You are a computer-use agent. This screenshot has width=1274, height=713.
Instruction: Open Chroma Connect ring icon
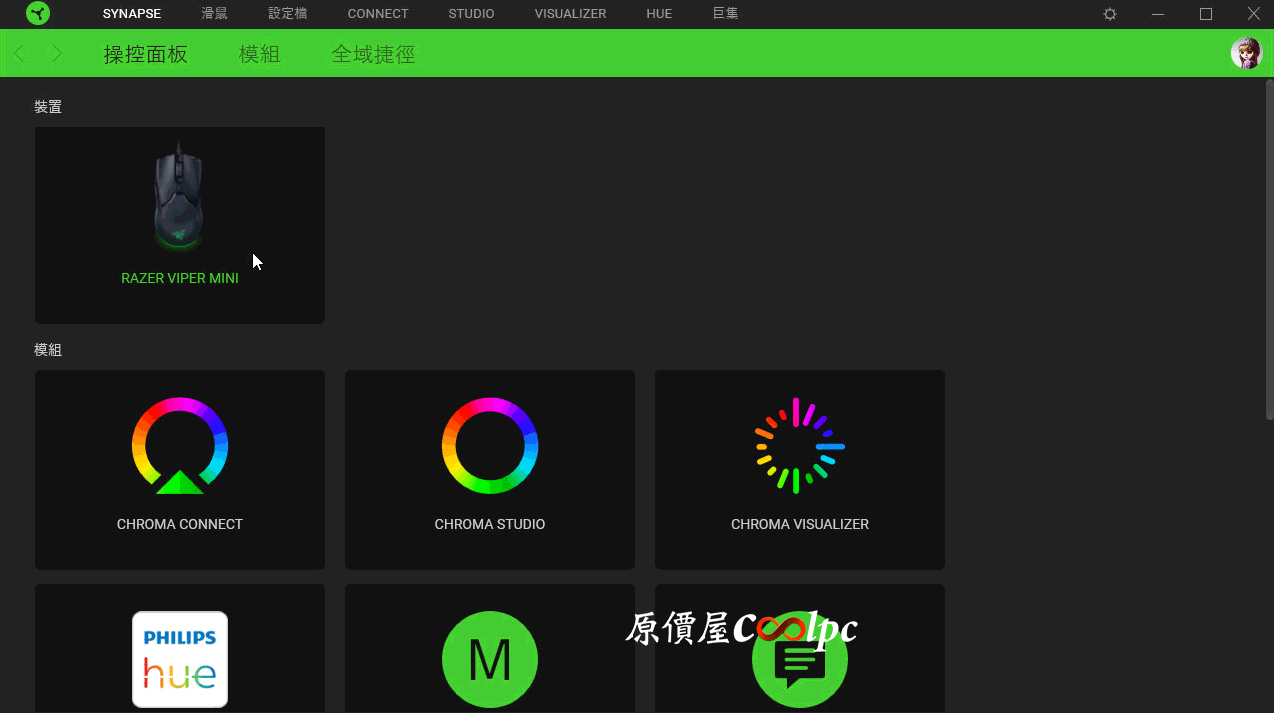point(180,445)
